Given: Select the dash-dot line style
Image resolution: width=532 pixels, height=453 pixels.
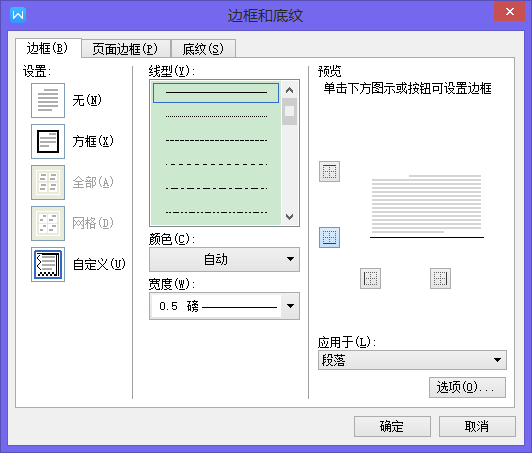Looking at the screenshot, I should click(x=216, y=188).
